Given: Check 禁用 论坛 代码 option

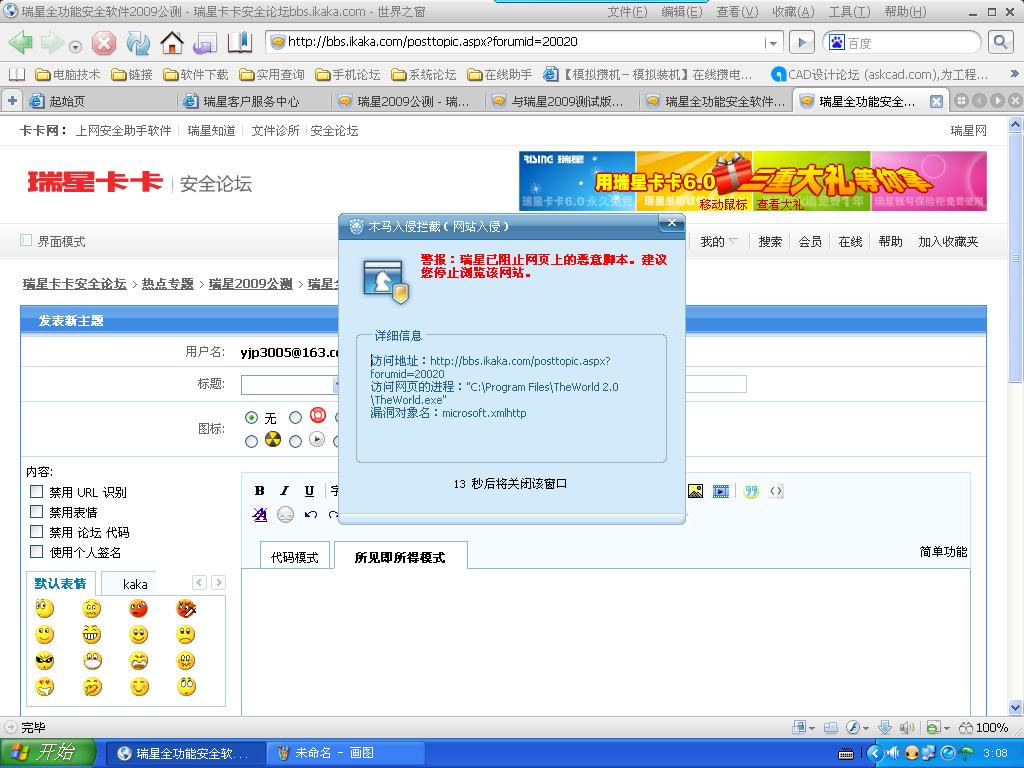Looking at the screenshot, I should 37,532.
